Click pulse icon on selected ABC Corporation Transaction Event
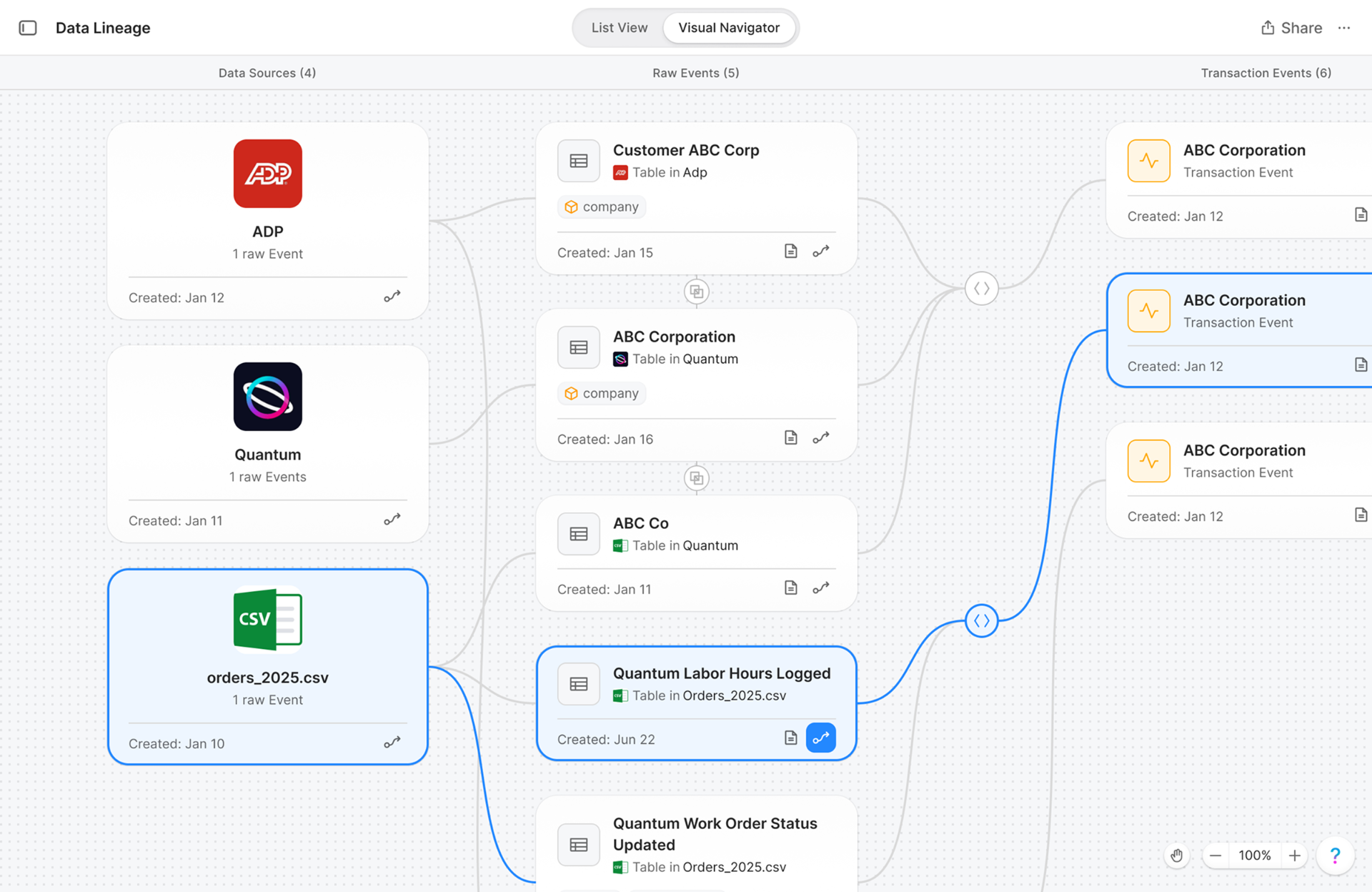Image resolution: width=1372 pixels, height=892 pixels. (1149, 311)
